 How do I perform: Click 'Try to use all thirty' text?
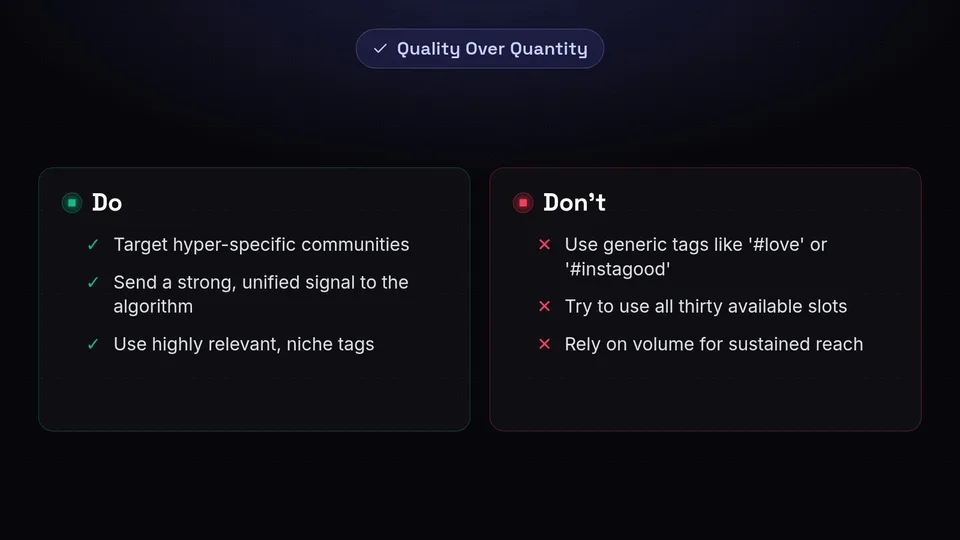point(706,306)
